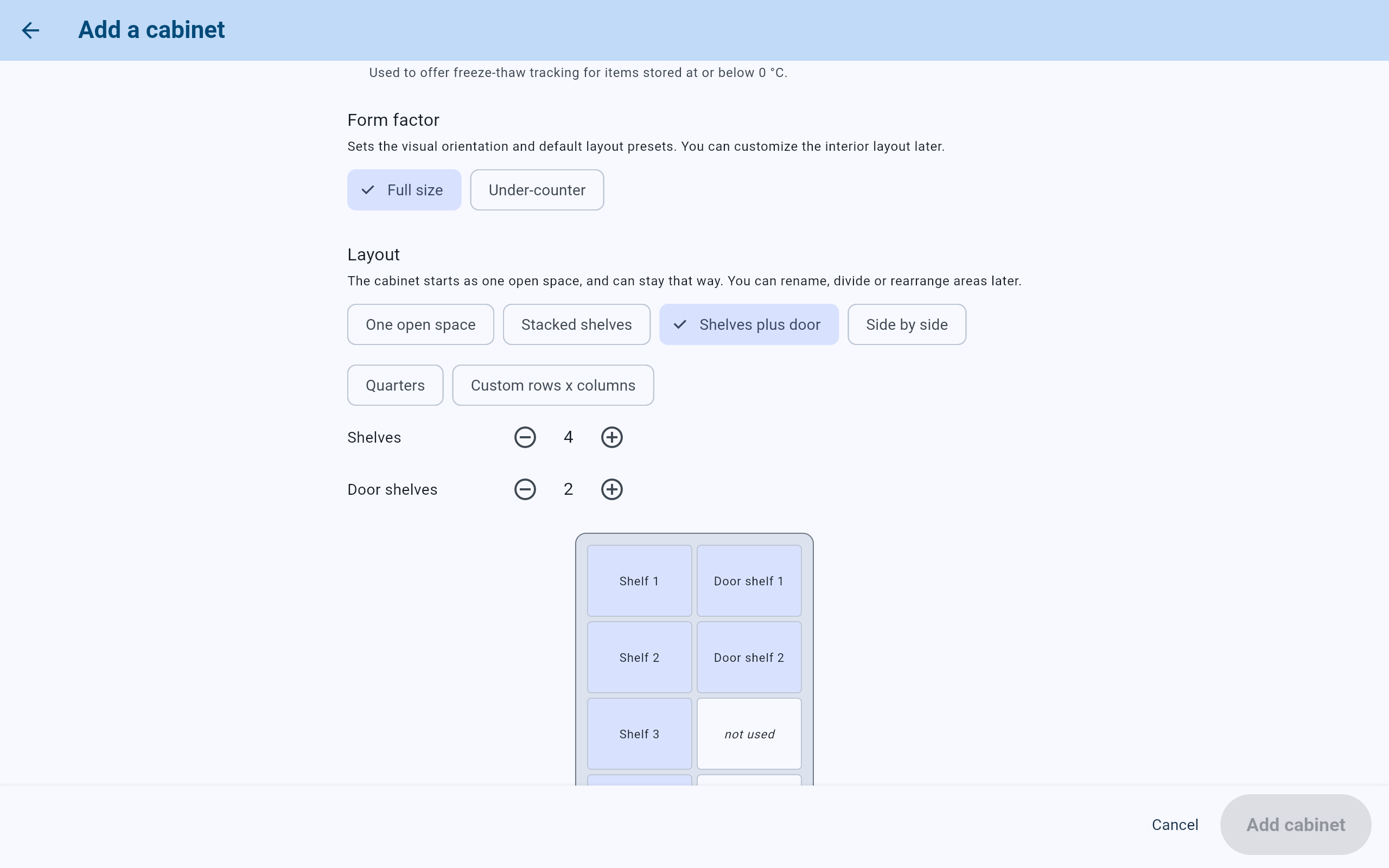
Task: Click the Cancel button
Action: coord(1174,825)
